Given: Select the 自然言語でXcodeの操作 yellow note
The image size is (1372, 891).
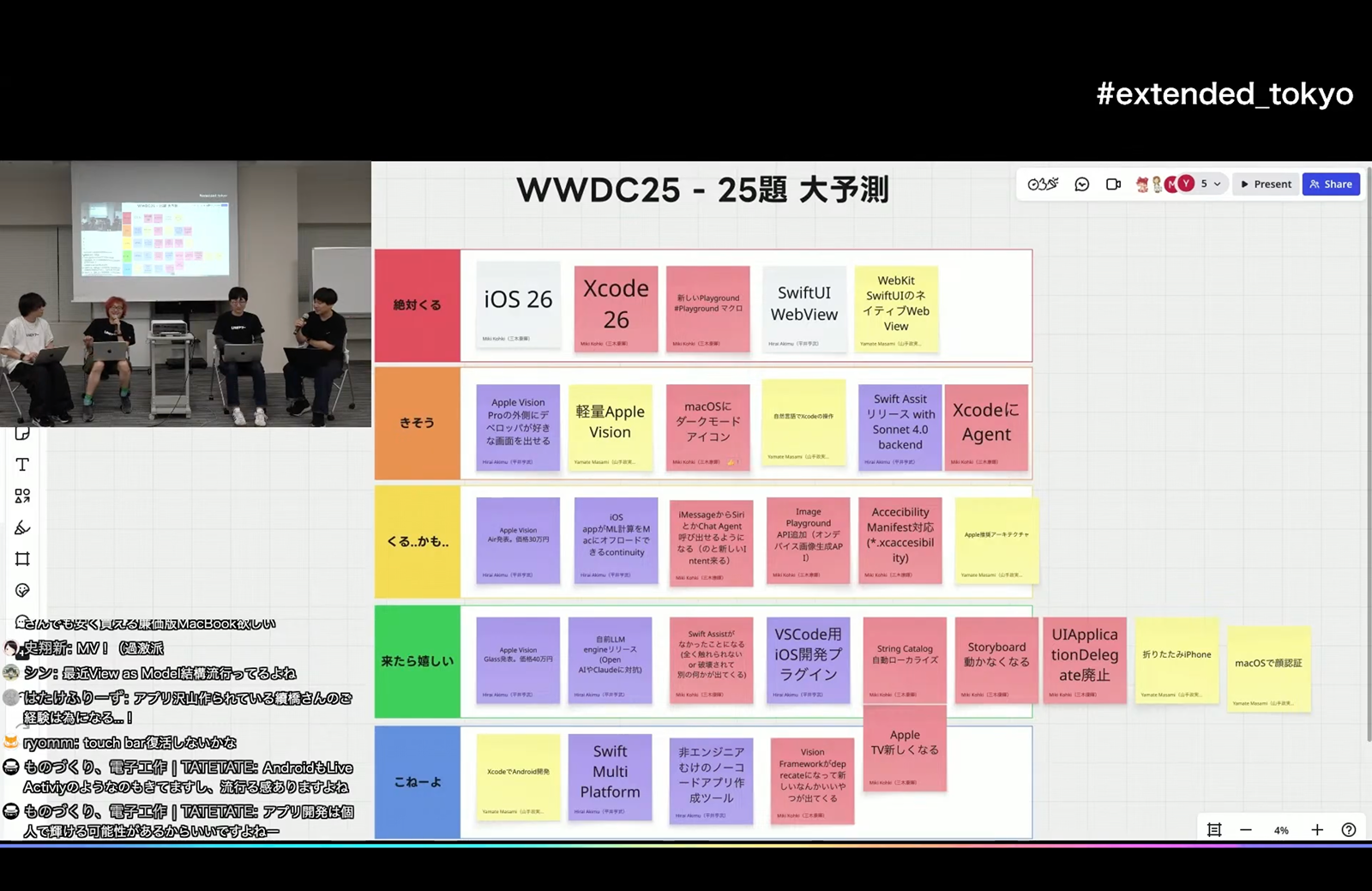Looking at the screenshot, I should 803,423.
